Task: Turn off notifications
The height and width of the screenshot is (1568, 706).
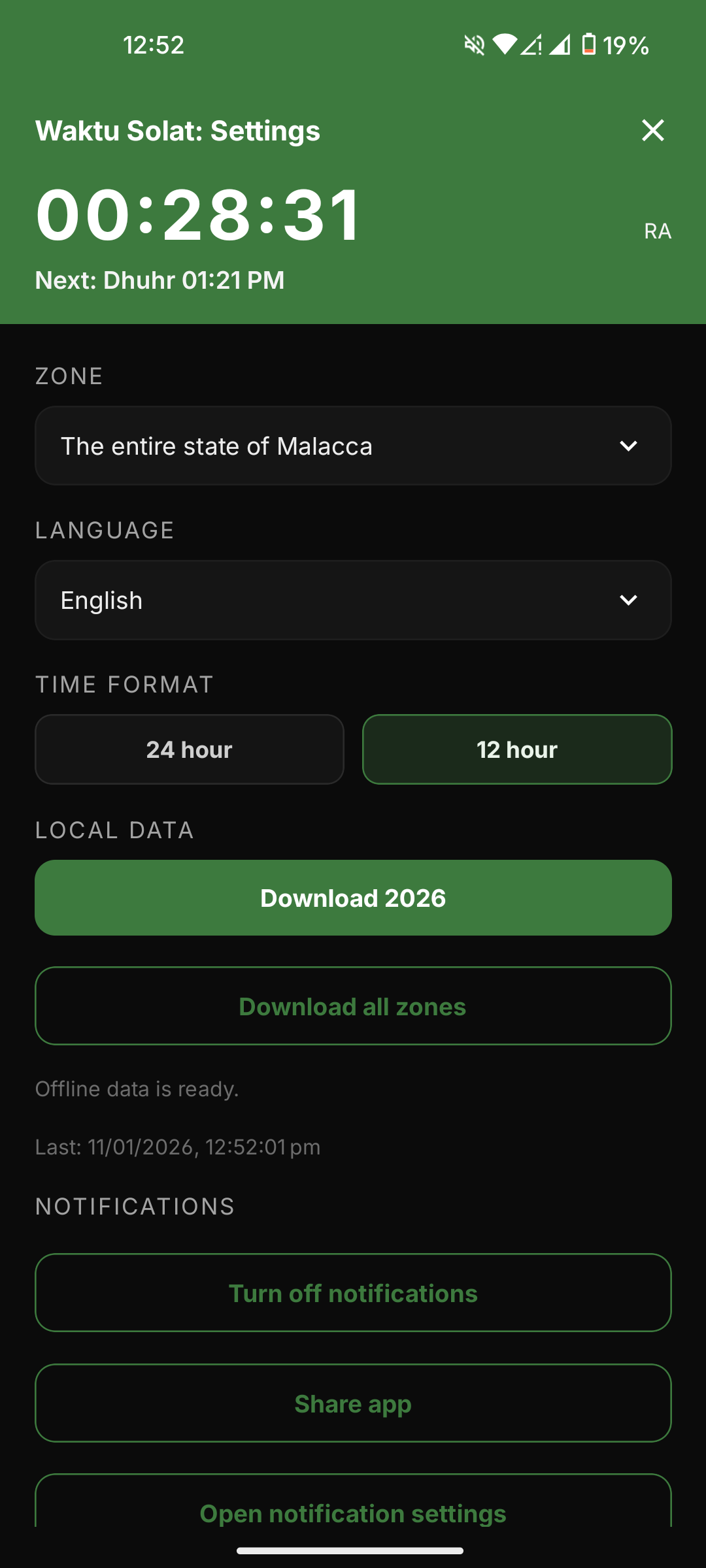Action: [353, 1293]
